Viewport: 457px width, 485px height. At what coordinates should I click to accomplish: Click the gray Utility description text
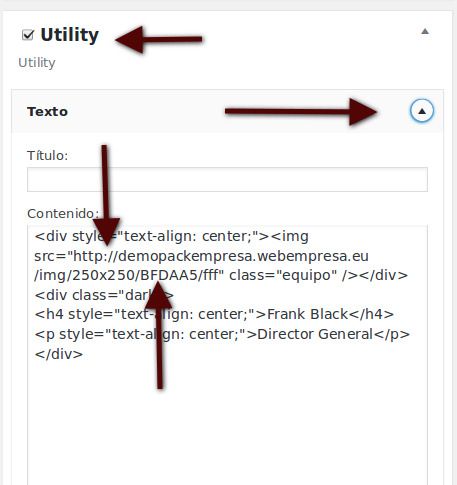[x=37, y=63]
